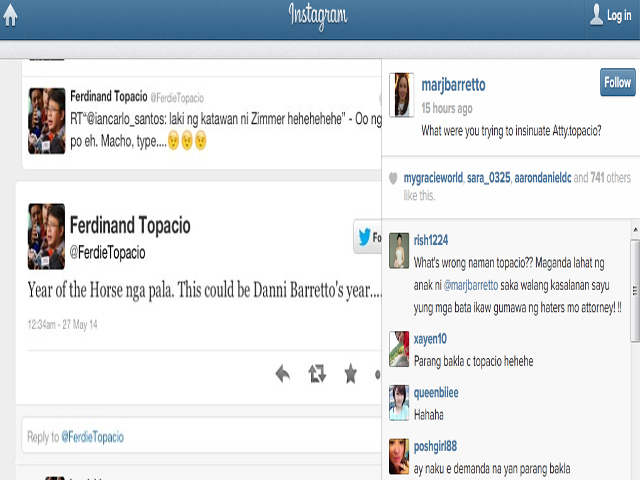Click the heart likes icon
Image resolution: width=640 pixels, height=480 pixels.
393,178
